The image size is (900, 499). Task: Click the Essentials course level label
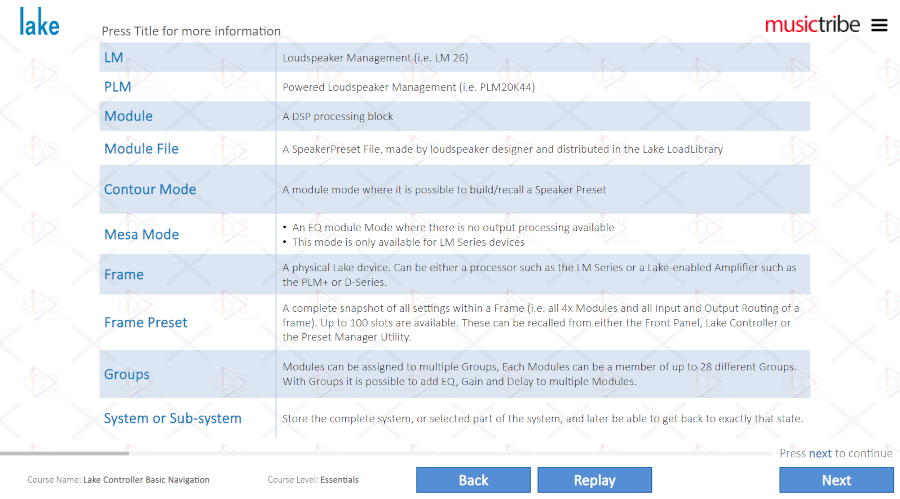click(x=339, y=480)
